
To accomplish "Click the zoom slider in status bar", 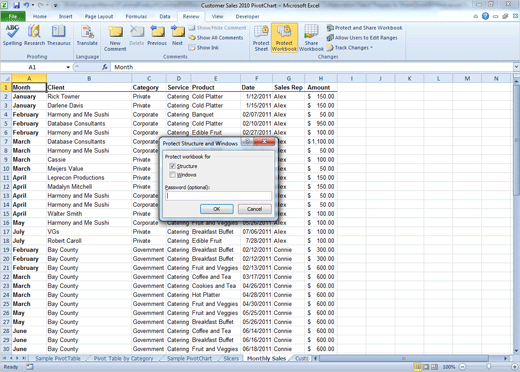I will [489, 367].
